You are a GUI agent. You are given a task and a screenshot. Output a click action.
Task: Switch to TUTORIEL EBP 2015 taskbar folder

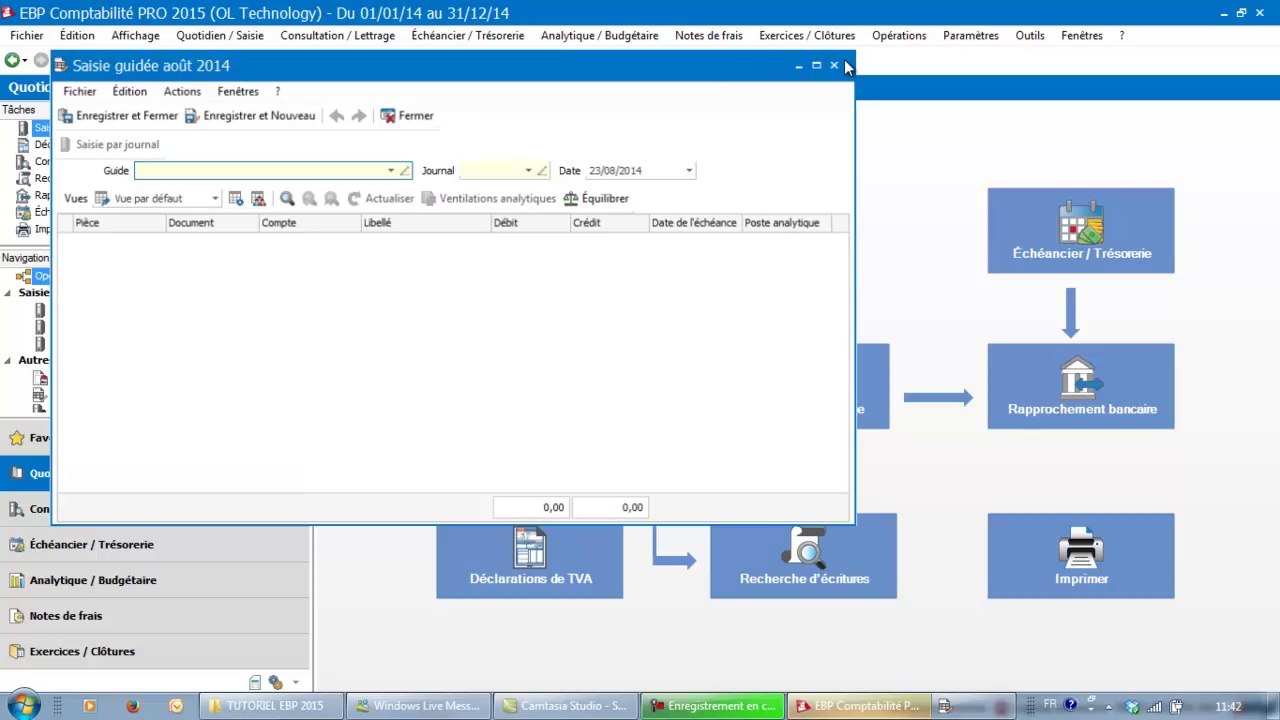coord(270,706)
